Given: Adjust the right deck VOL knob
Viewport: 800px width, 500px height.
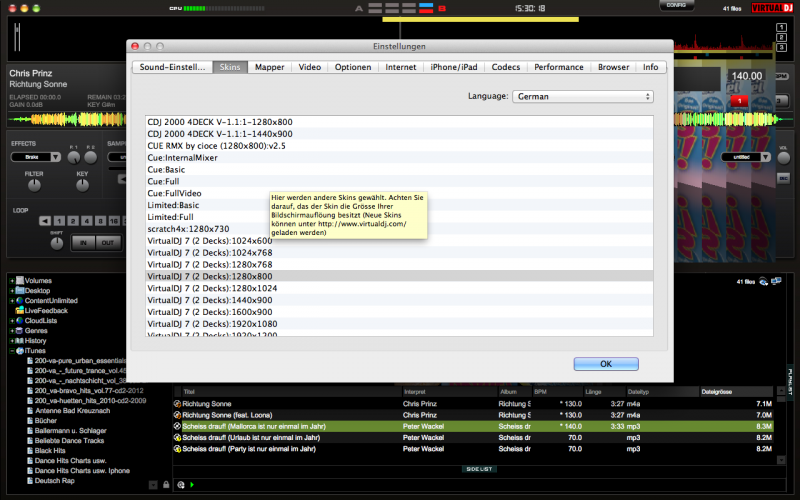Looking at the screenshot, I should pos(783,157).
